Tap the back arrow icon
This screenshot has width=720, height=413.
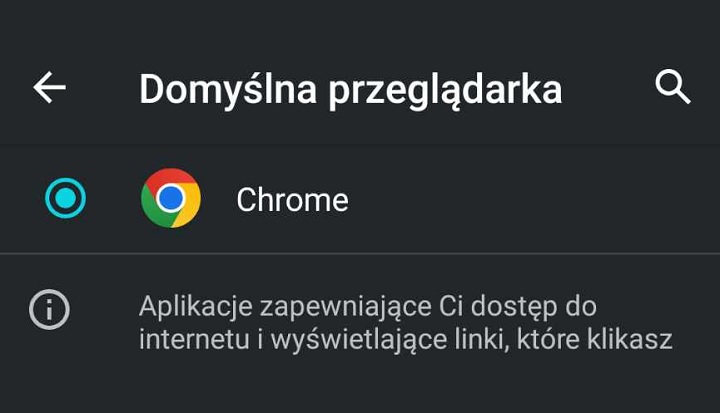[49, 88]
